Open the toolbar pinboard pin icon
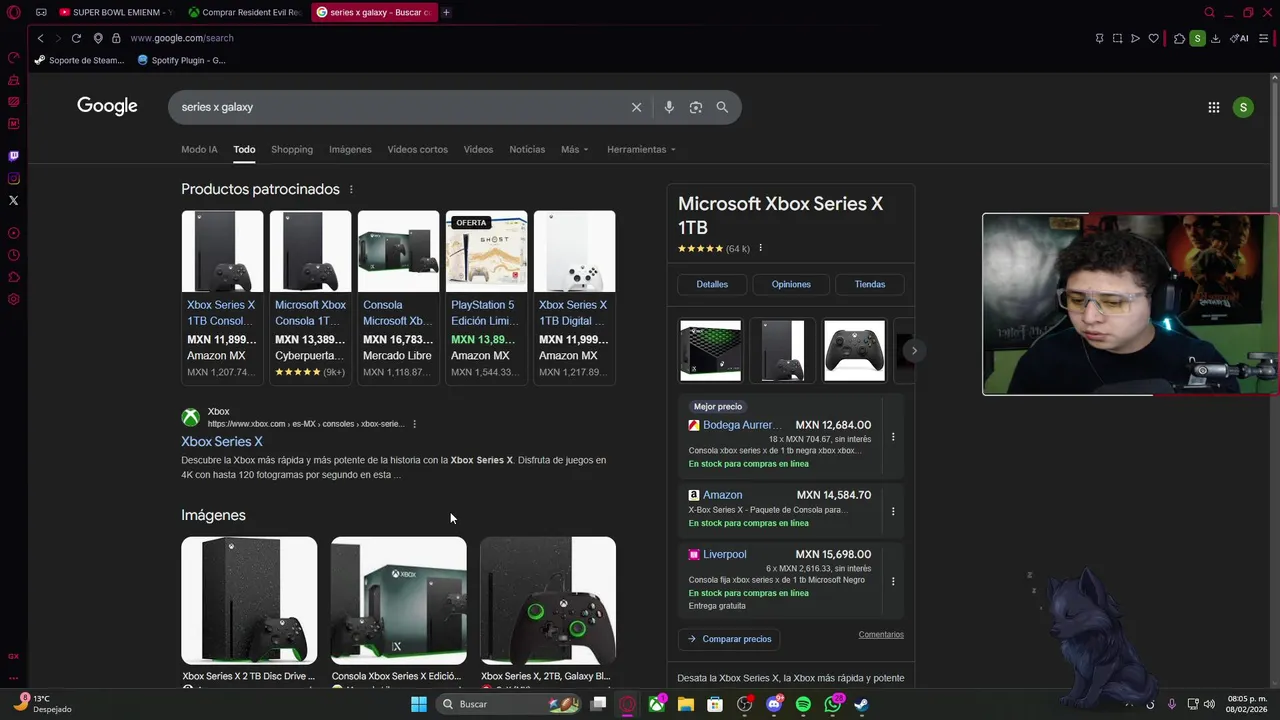Image resolution: width=1280 pixels, height=720 pixels. tap(1099, 38)
